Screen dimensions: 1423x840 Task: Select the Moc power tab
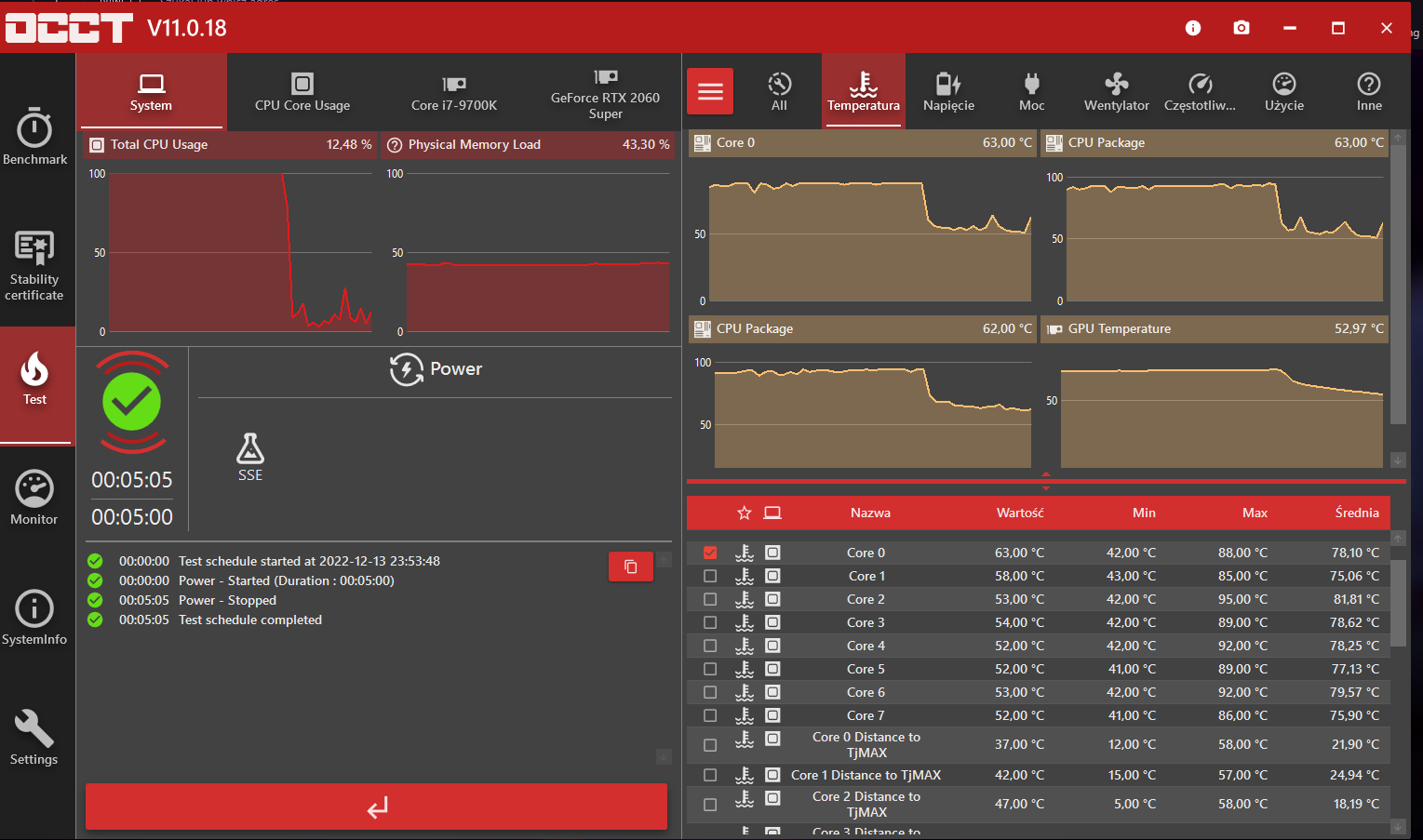click(x=1031, y=91)
